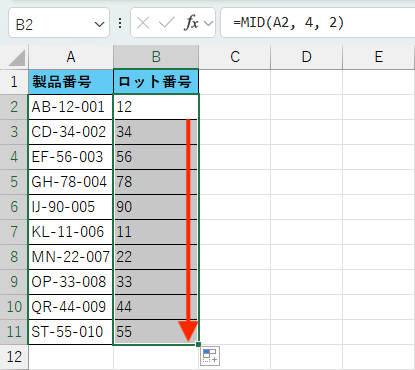This screenshot has height=370, width=415.
Task: Select row 9 header
Action: tap(14, 282)
